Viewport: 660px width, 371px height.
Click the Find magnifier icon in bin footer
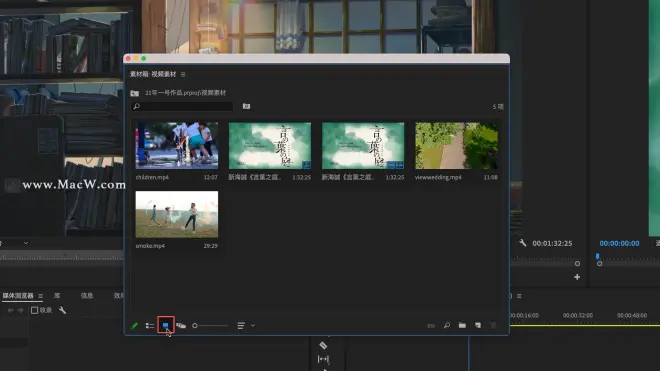click(447, 326)
